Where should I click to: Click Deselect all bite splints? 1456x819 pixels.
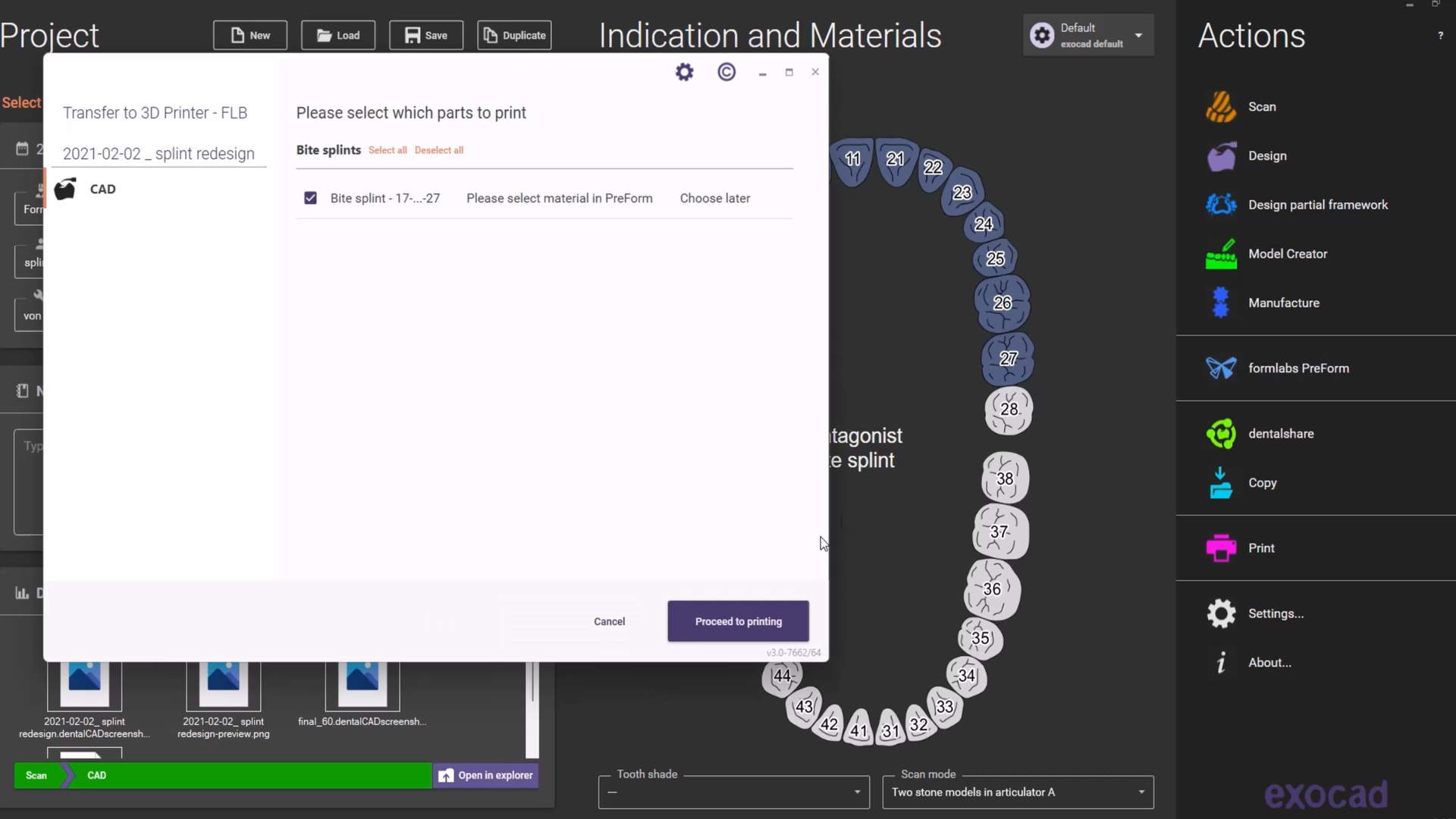438,150
